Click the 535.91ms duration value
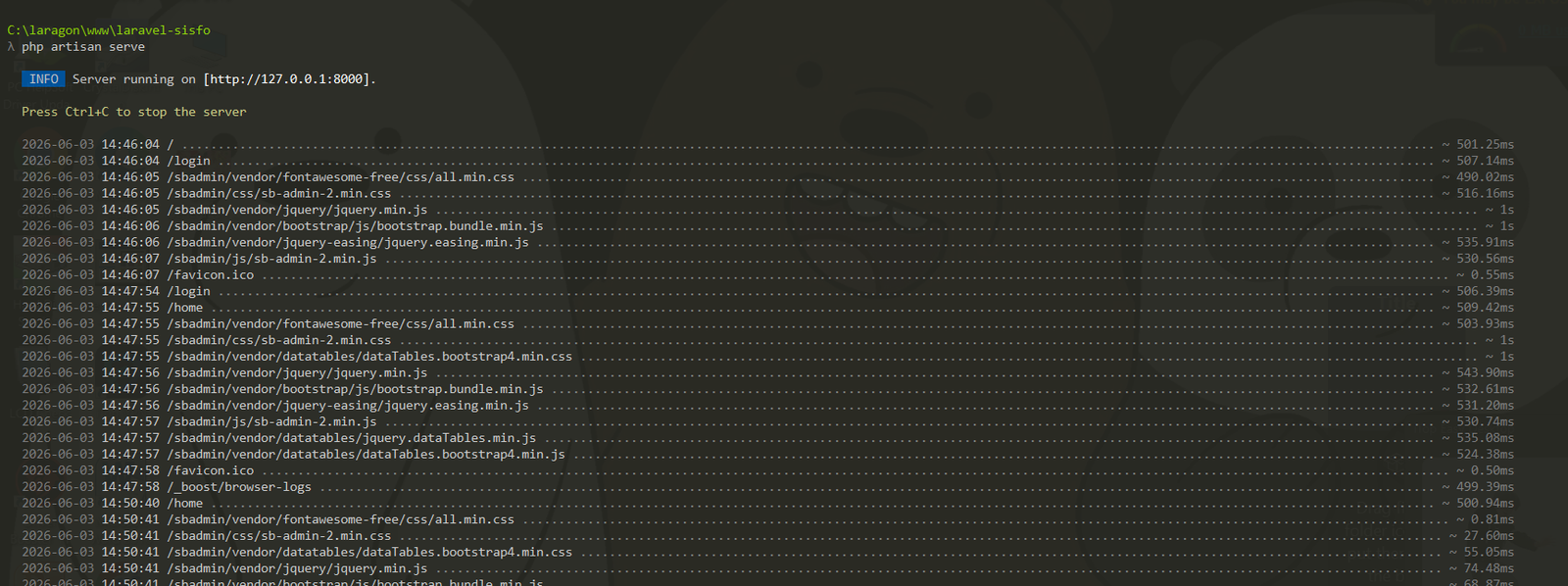 pyautogui.click(x=1485, y=242)
